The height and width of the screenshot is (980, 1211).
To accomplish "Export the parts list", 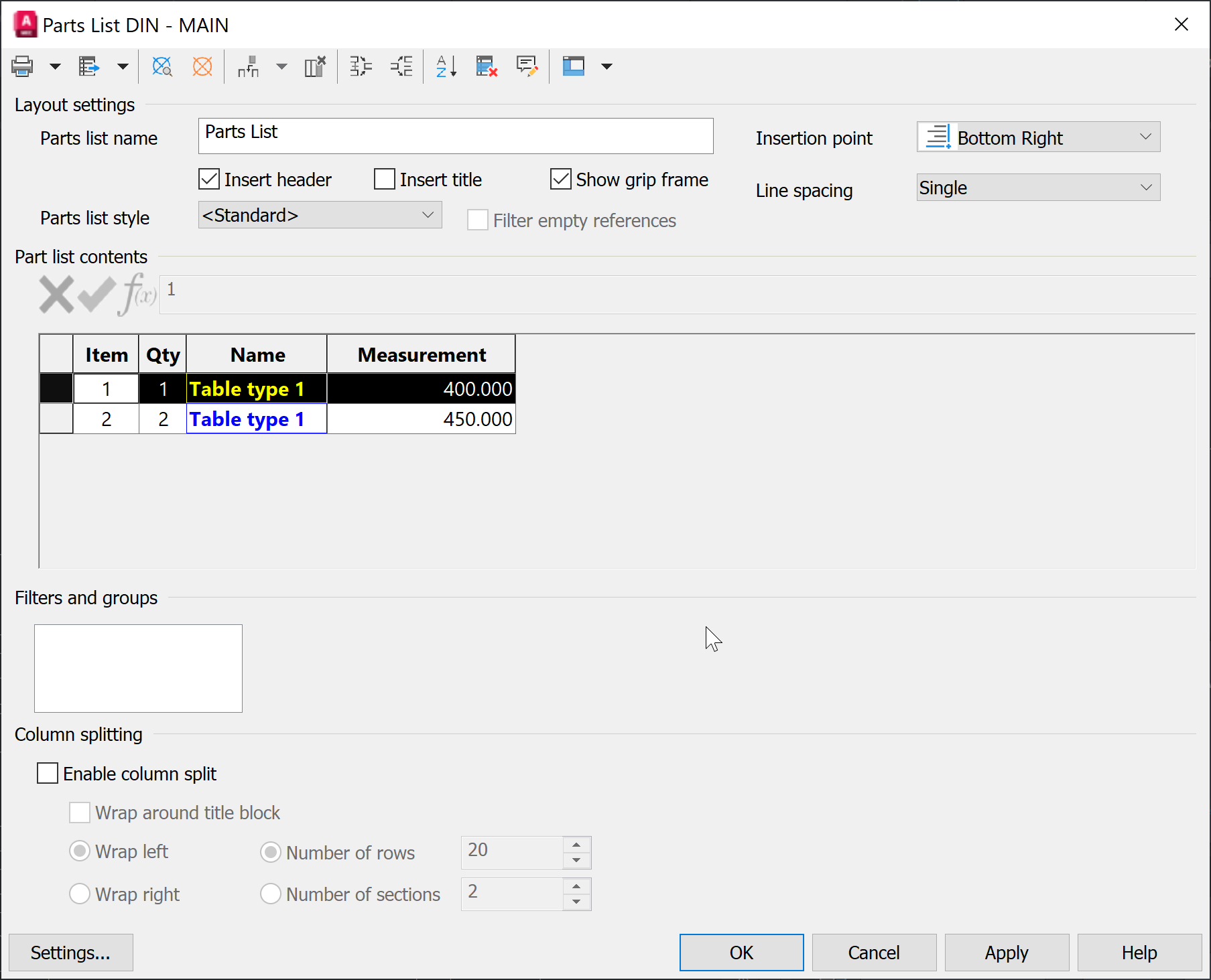I will [x=89, y=66].
